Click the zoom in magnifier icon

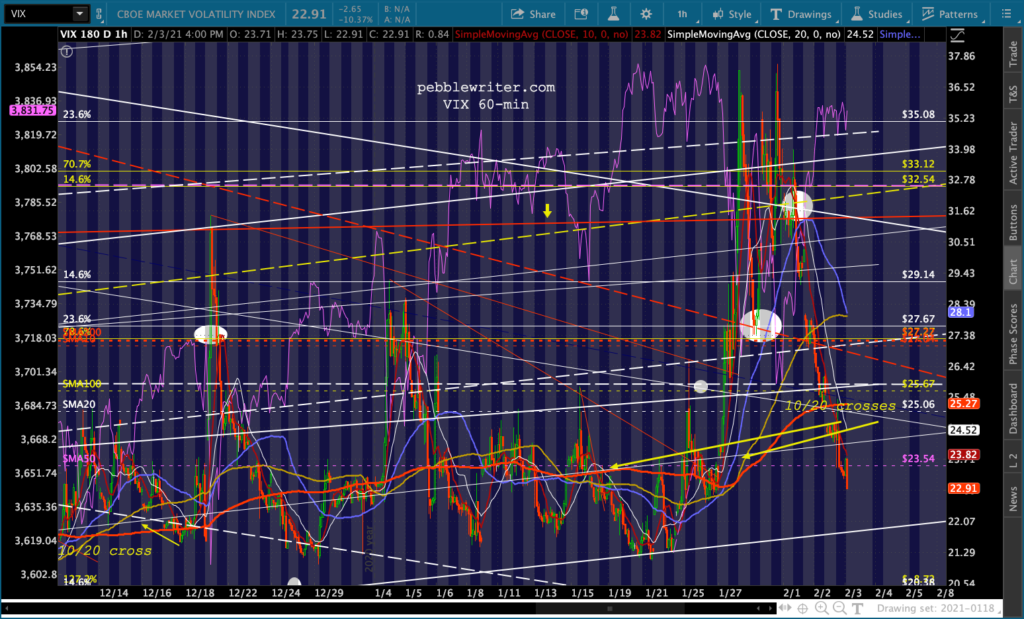821,608
